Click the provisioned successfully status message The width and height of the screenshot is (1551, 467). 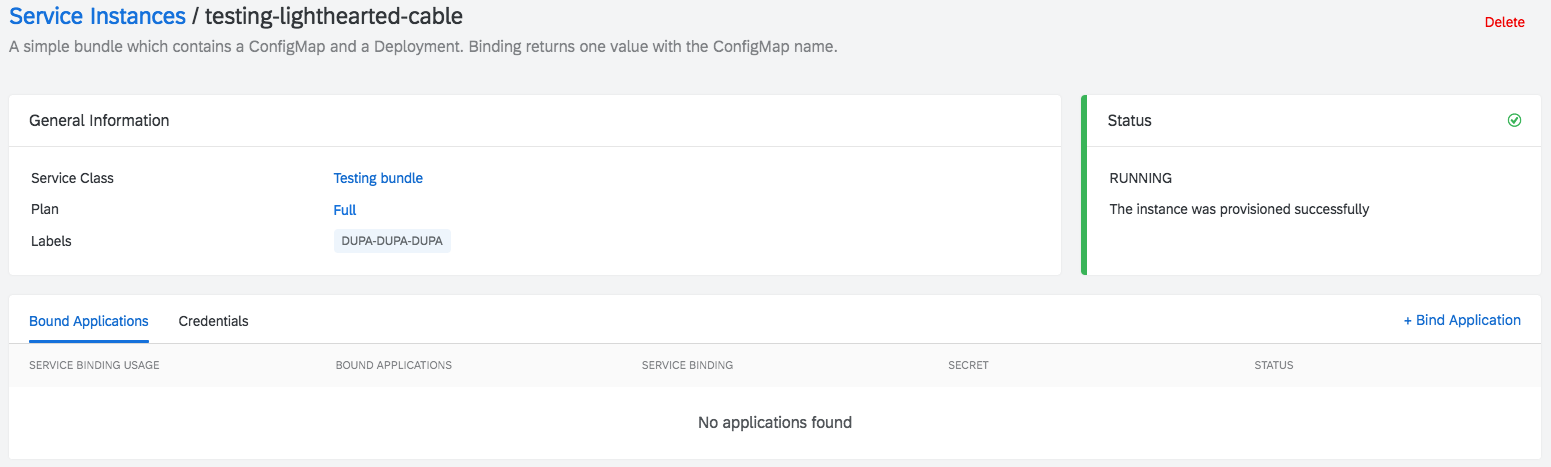pyautogui.click(x=1239, y=210)
